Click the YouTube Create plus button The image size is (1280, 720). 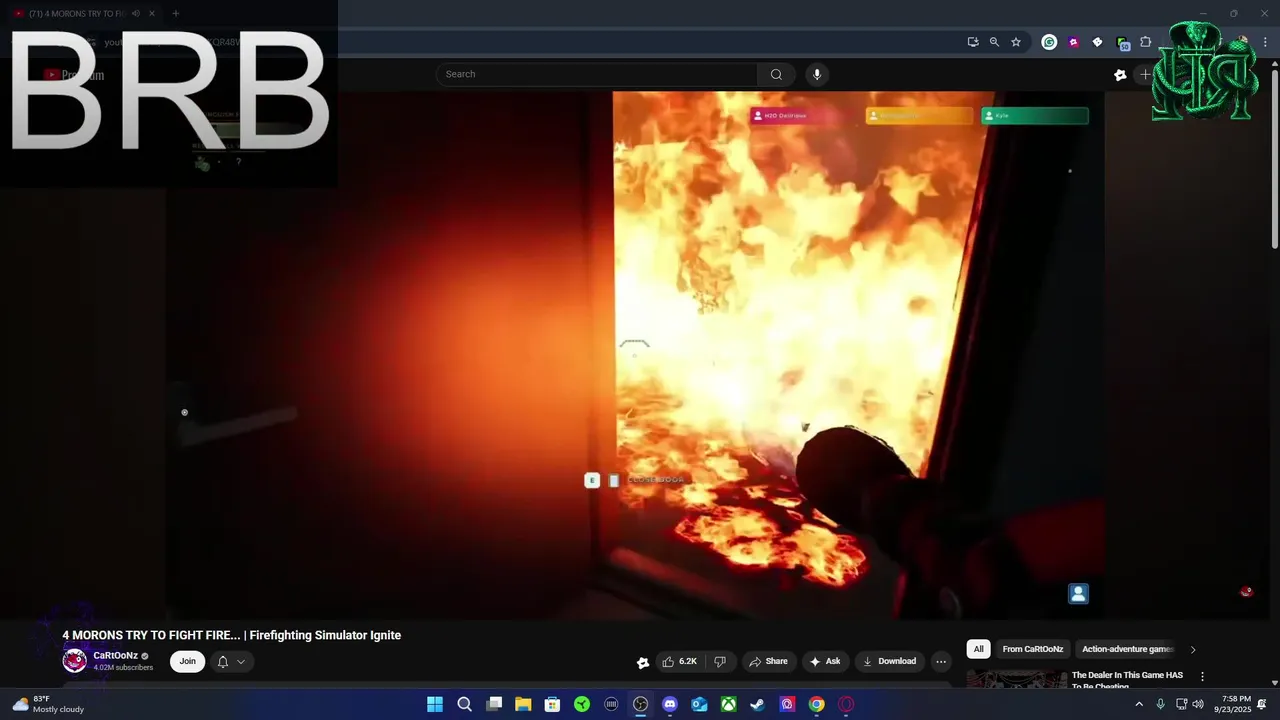(1146, 75)
